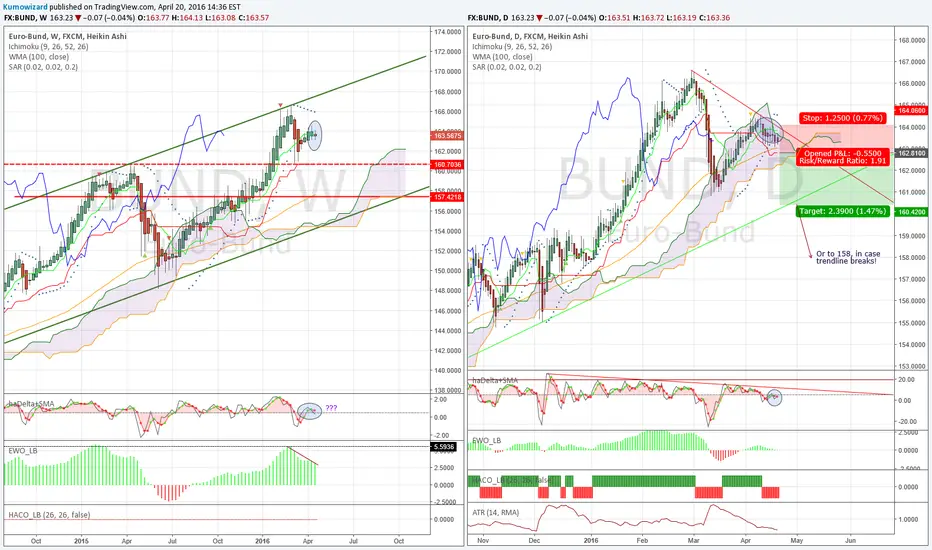Click Nov on daily time axis
The width and height of the screenshot is (932, 550).
[483, 540]
